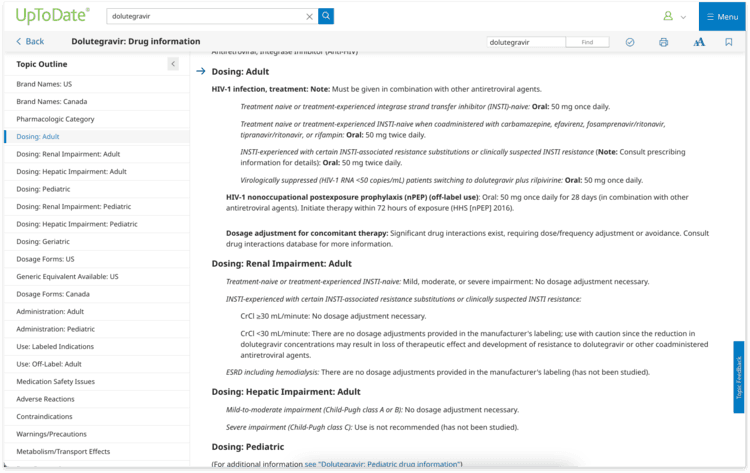Open the Dolutegravir: Pediatric drug information link
The width and height of the screenshot is (750, 473).
pyautogui.click(x=383, y=464)
